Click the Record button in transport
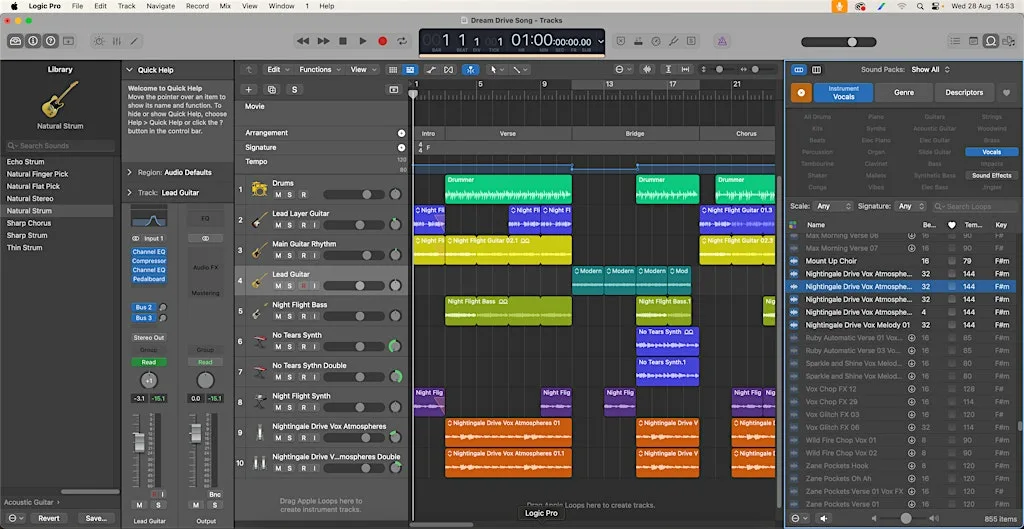Screen dimensions: 1024x529 383,41
